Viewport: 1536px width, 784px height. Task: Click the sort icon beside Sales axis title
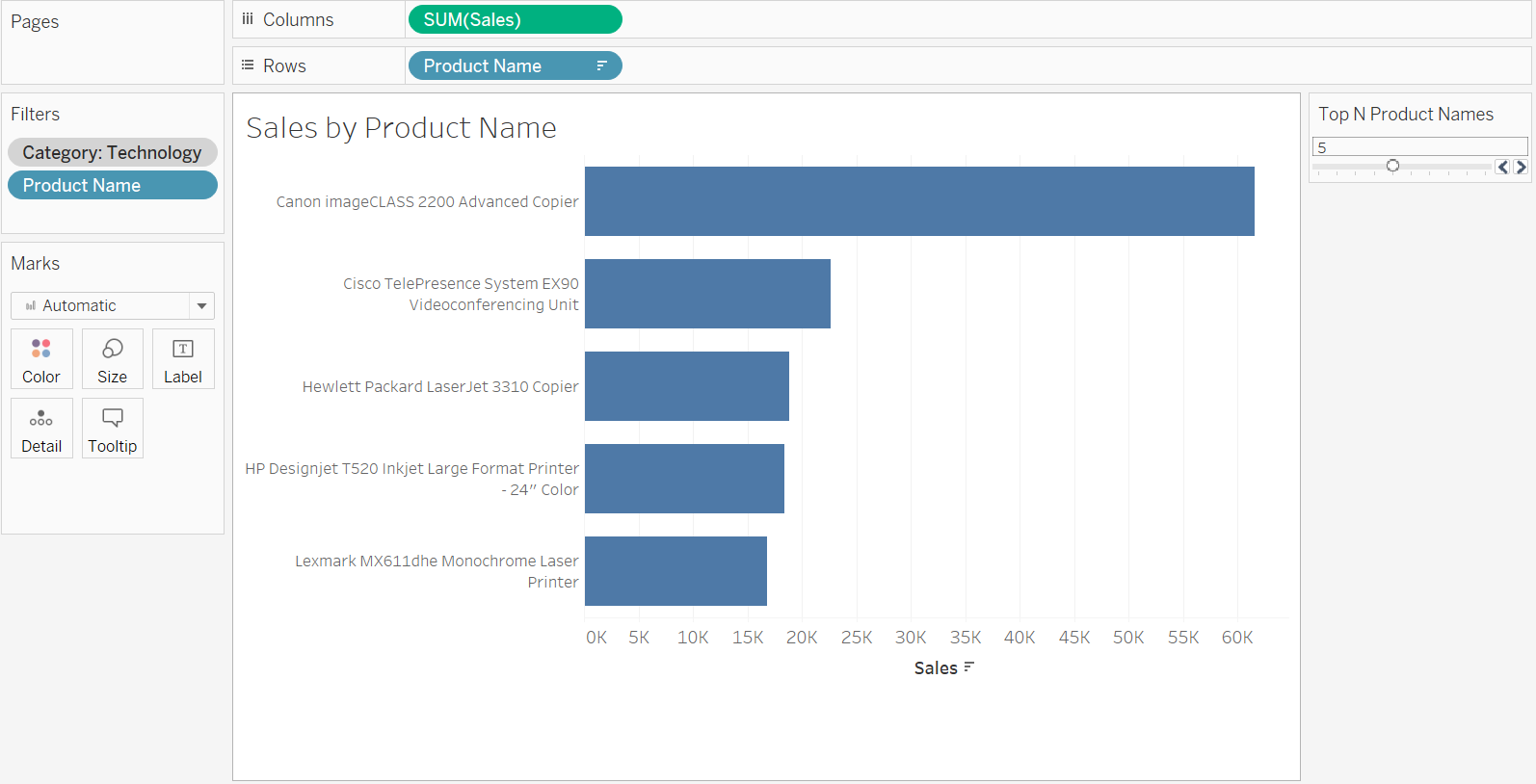click(x=968, y=667)
